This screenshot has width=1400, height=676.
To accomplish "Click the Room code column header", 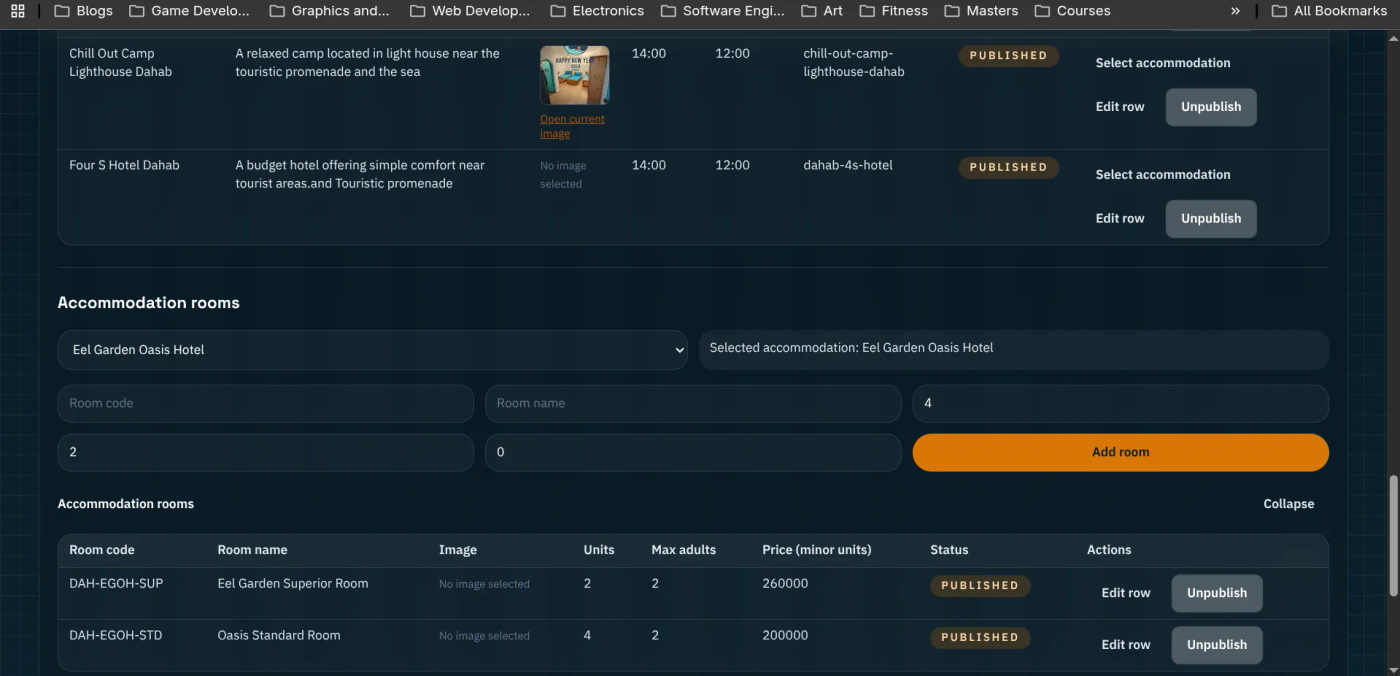I will point(102,550).
